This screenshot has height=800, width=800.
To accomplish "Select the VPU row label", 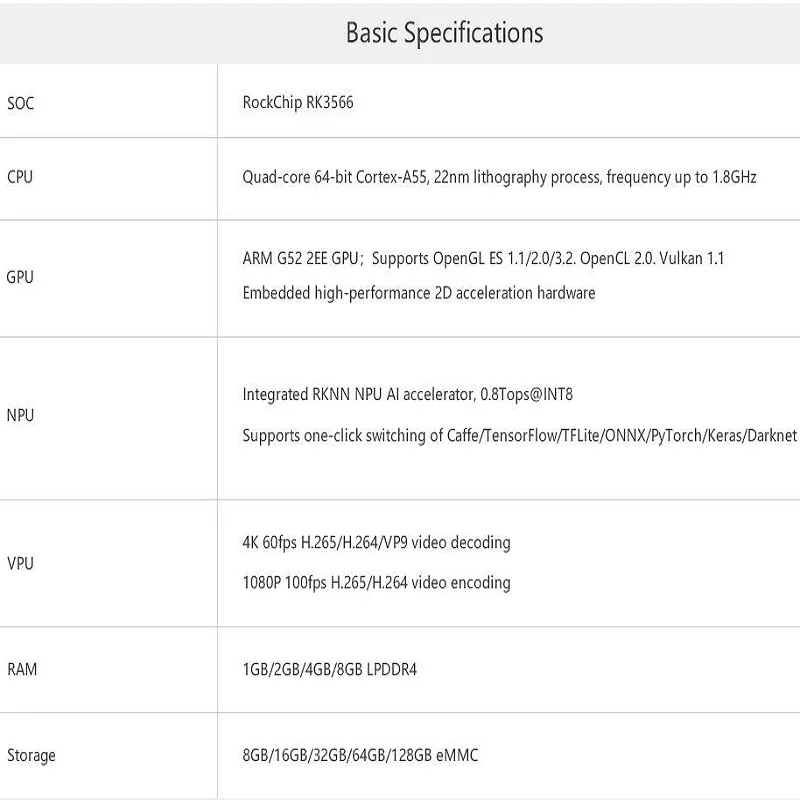I will pyautogui.click(x=20, y=563).
